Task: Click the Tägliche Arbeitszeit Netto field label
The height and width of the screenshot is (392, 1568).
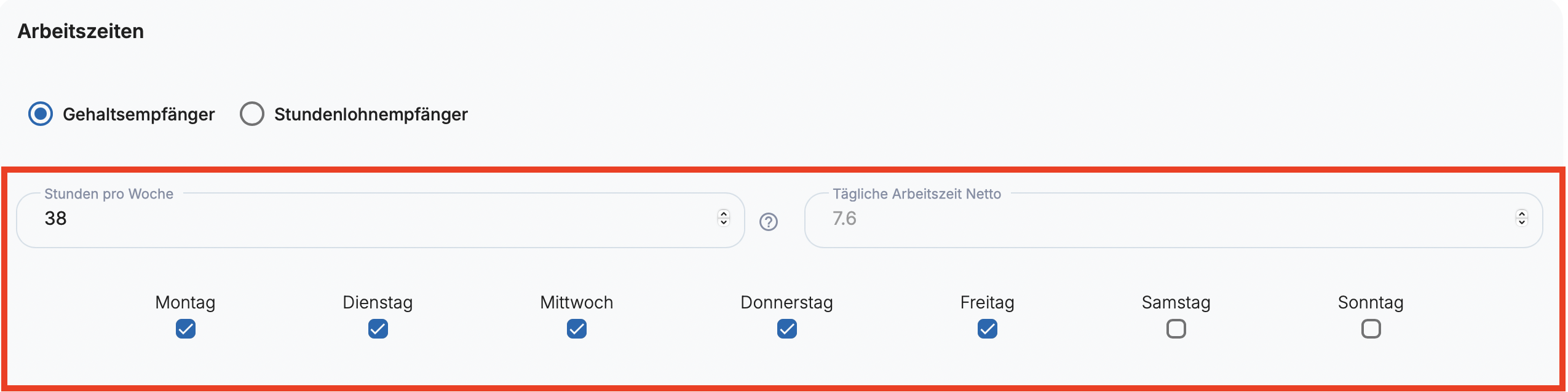Action: click(916, 194)
